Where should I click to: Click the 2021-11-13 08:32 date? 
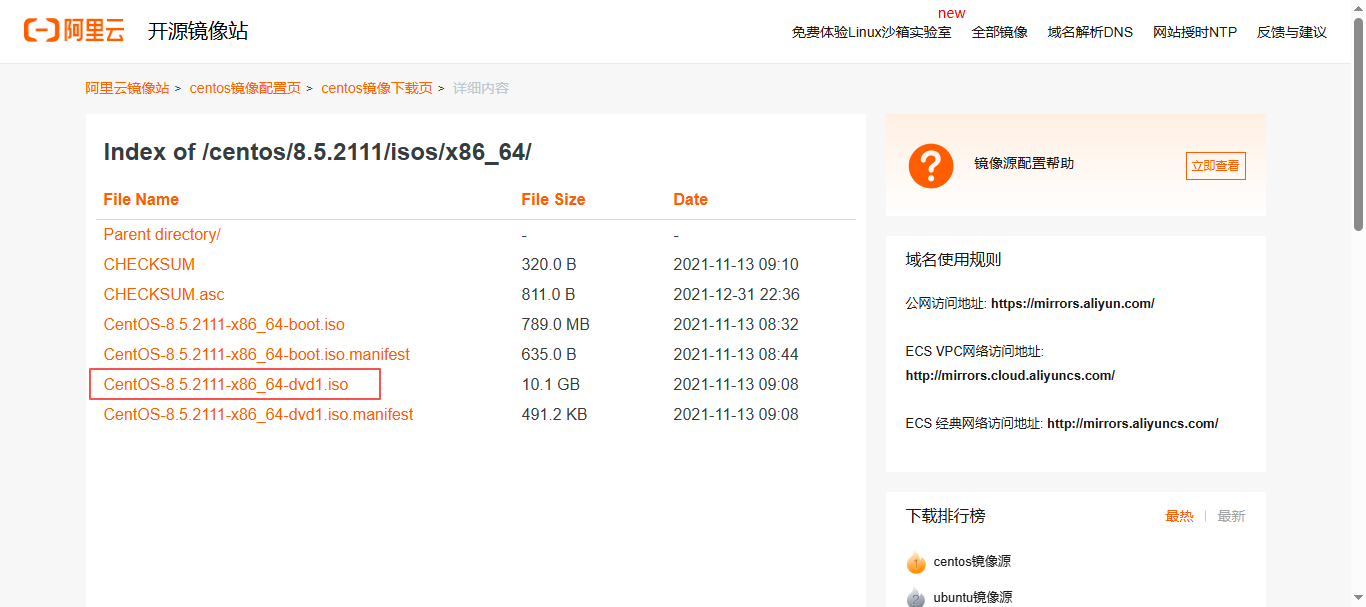(x=736, y=324)
